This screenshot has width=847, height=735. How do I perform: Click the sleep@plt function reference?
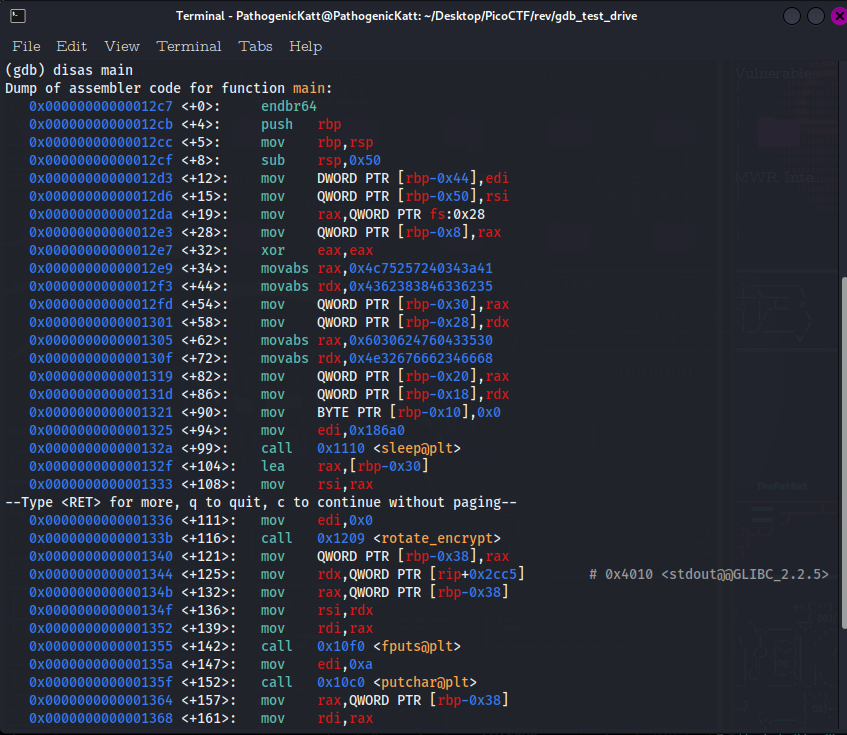pos(419,448)
